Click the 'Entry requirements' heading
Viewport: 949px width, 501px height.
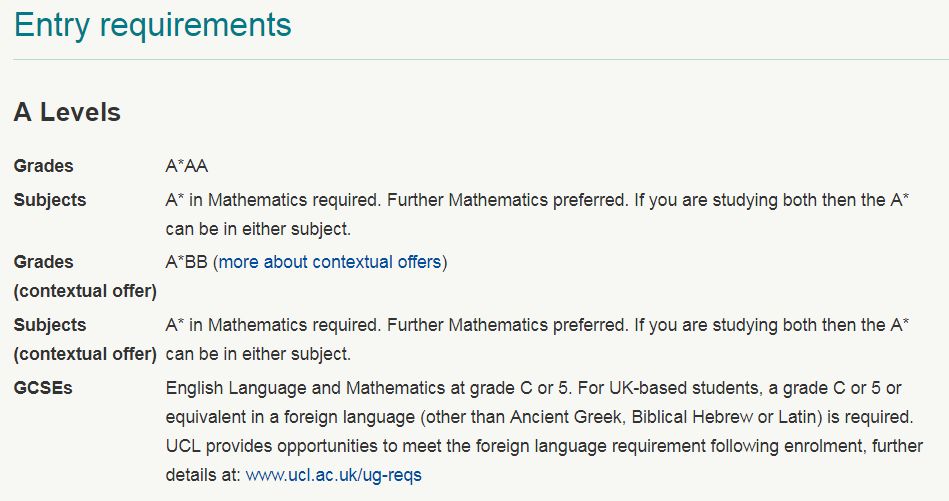click(153, 26)
